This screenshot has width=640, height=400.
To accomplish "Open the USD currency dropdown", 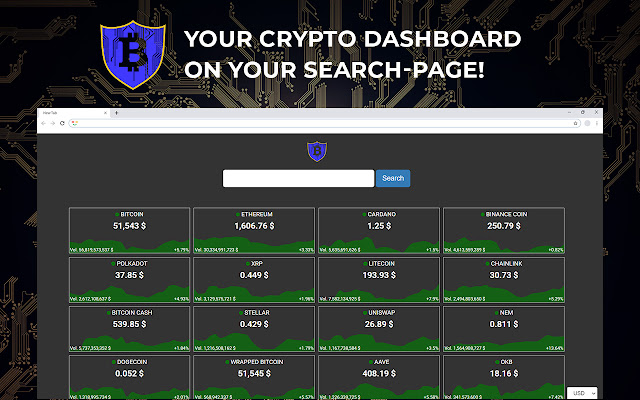I will coord(582,393).
